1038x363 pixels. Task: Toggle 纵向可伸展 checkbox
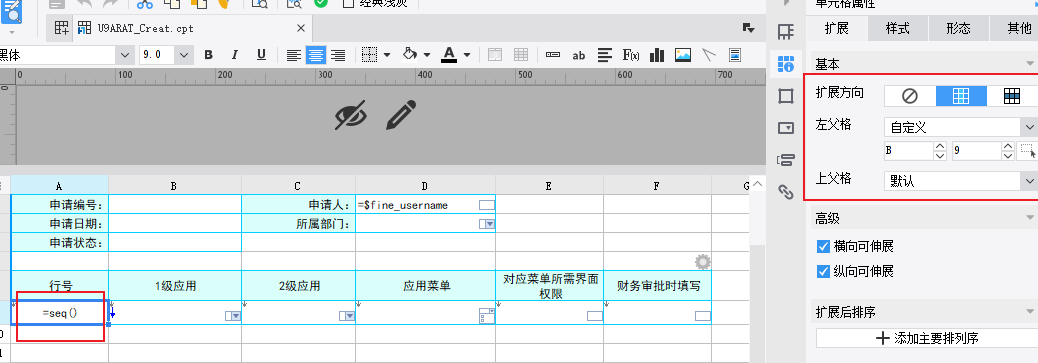click(824, 272)
